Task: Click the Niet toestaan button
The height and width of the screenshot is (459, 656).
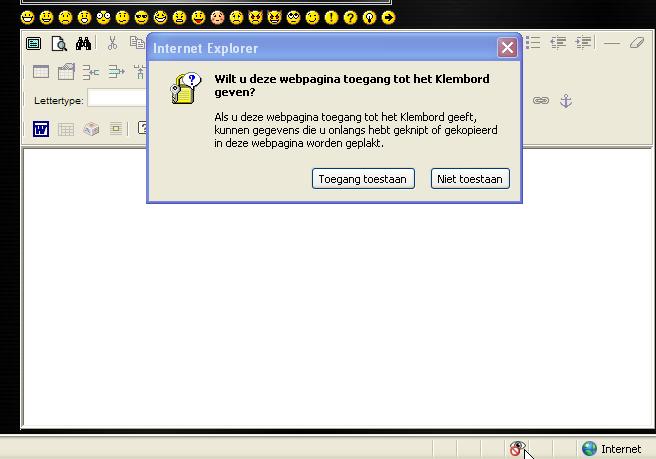Action: click(x=470, y=179)
